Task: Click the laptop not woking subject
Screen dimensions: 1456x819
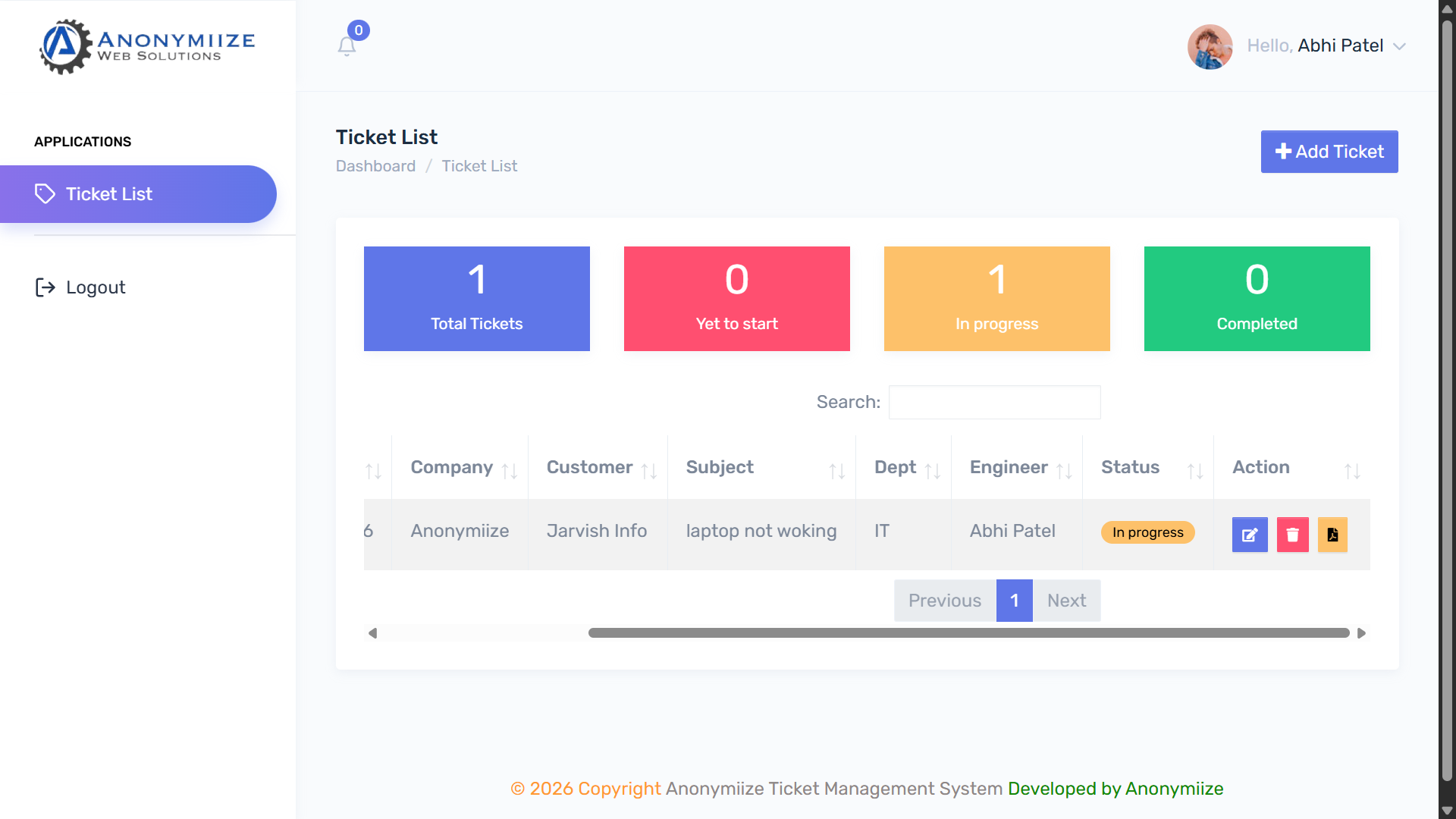Action: [761, 531]
